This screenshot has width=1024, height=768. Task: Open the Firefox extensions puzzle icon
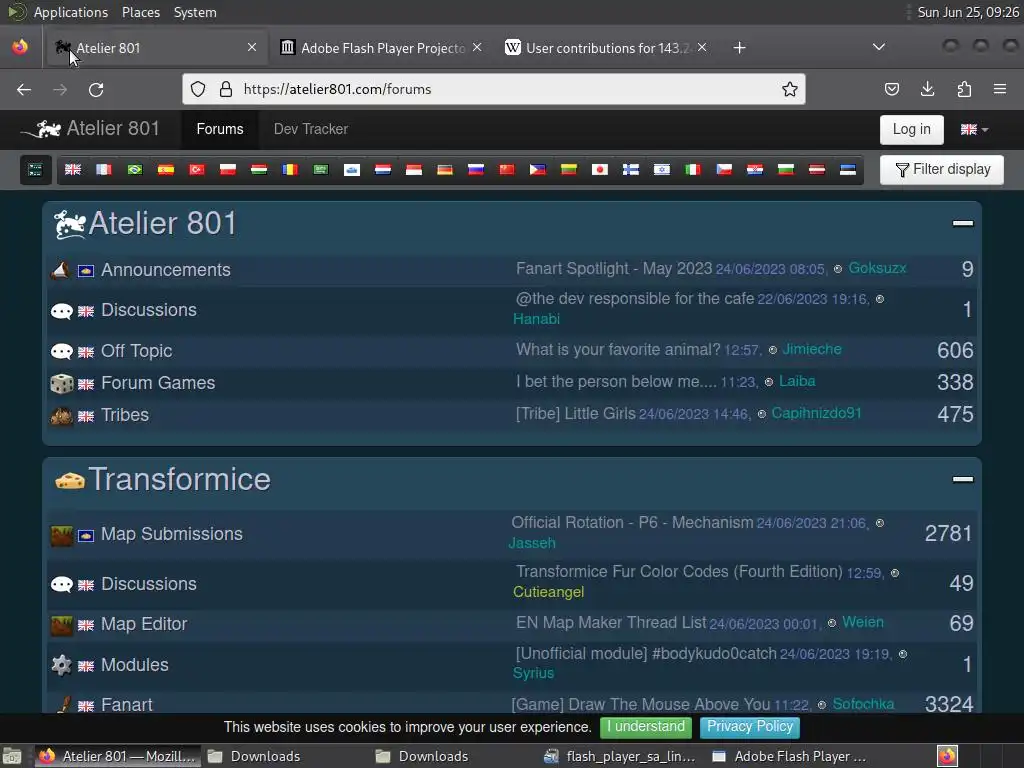pos(964,89)
